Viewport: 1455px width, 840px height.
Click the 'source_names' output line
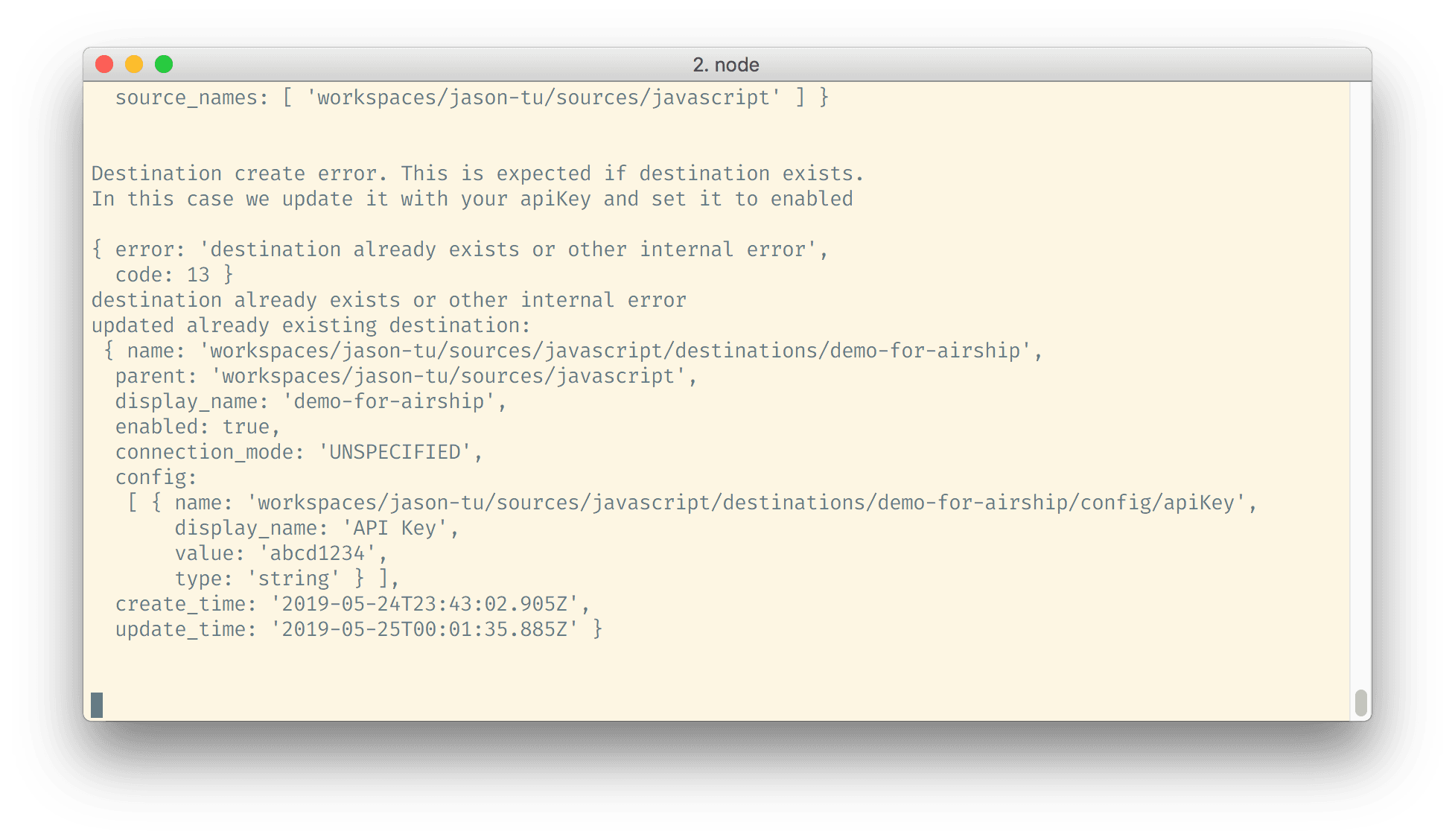471,98
